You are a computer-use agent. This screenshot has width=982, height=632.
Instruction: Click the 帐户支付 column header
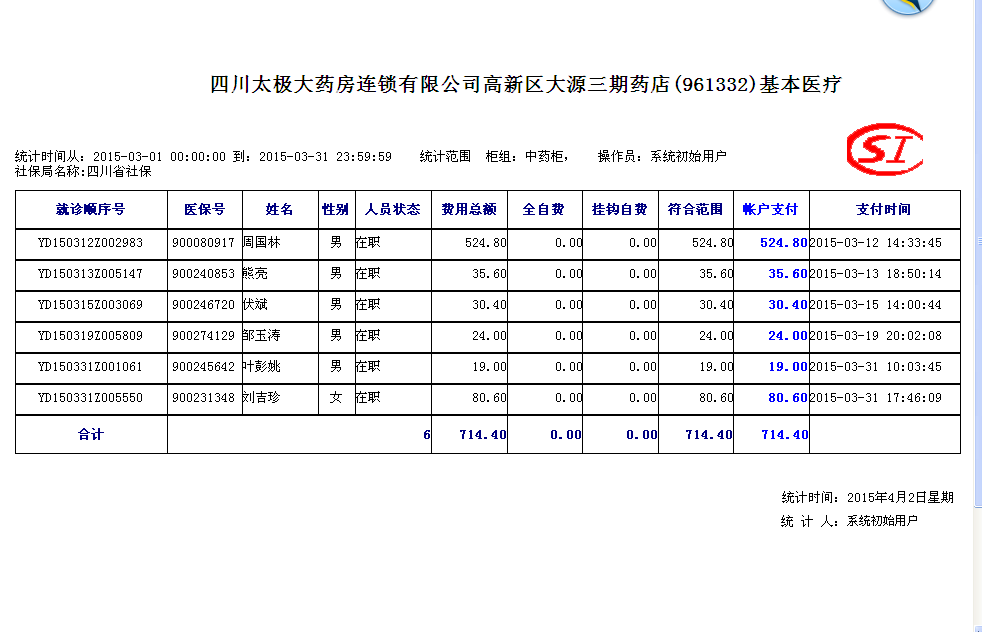(770, 209)
